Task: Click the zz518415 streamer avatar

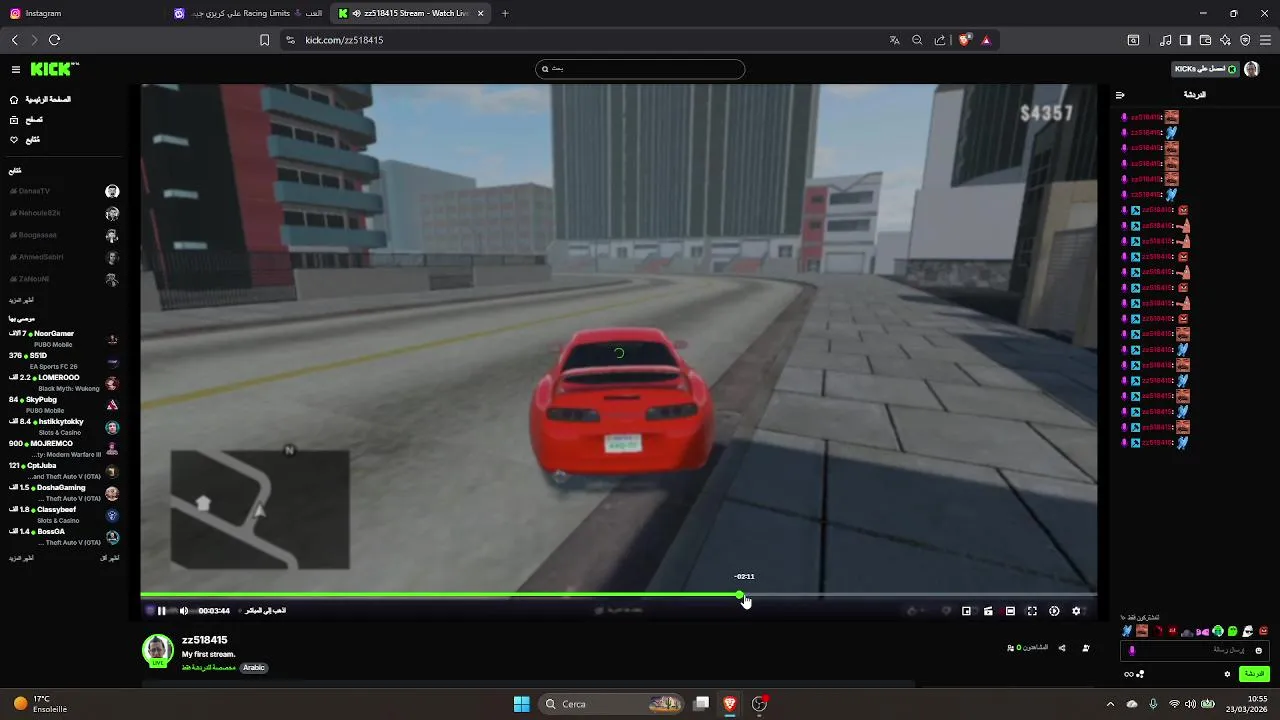Action: point(157,650)
